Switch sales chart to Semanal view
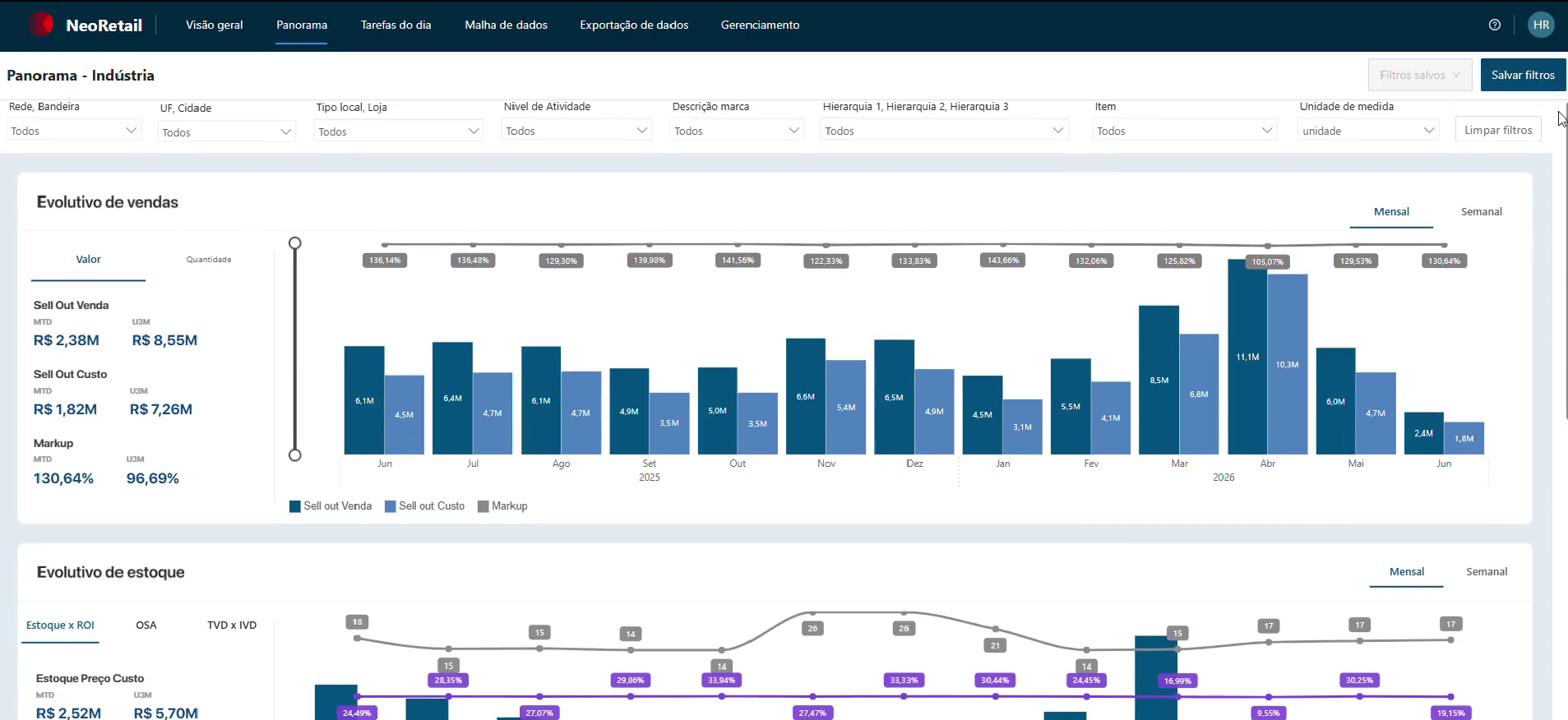 pos(1482,212)
